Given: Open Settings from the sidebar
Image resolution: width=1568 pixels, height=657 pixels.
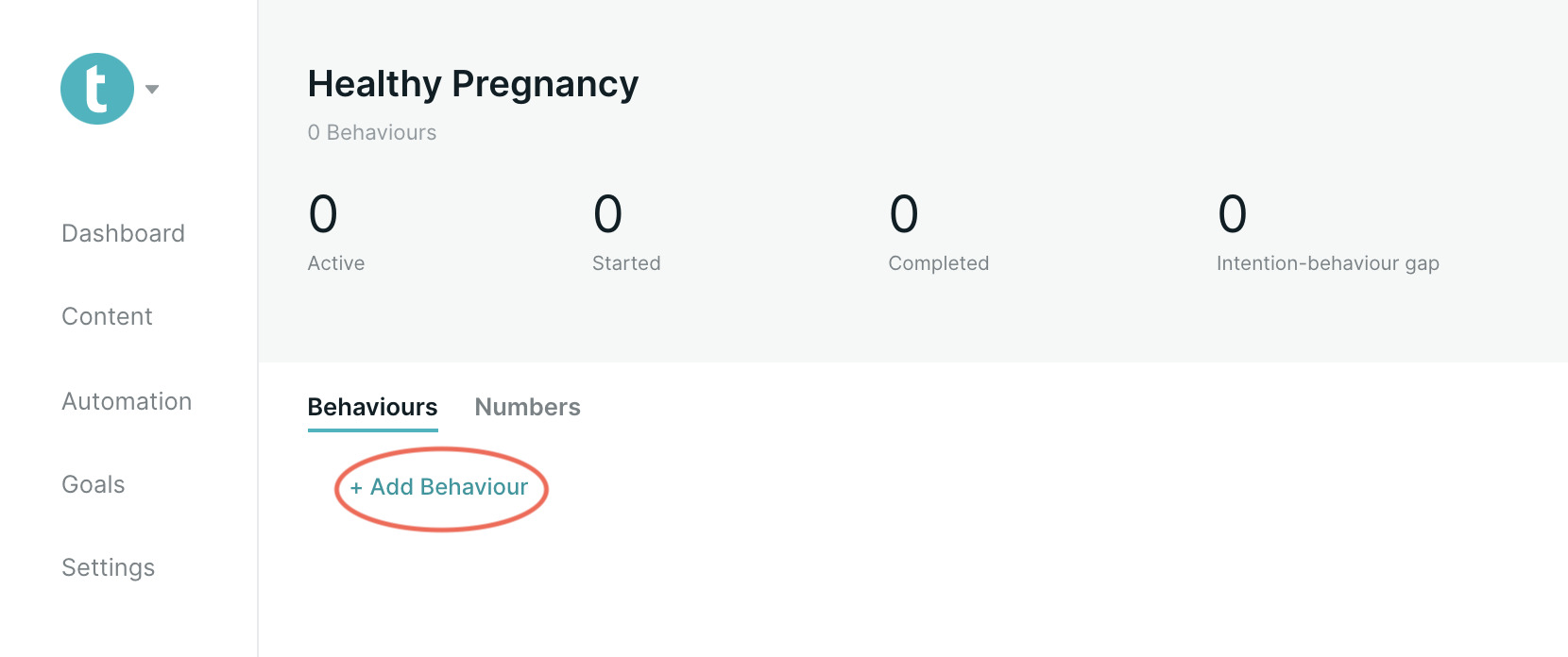Looking at the screenshot, I should click(x=108, y=567).
